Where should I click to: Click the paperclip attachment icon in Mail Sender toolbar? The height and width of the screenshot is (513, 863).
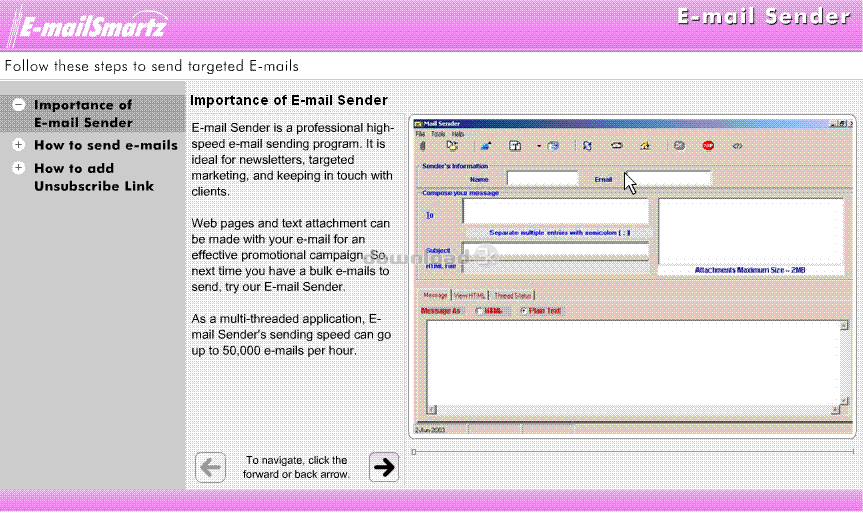pyautogui.click(x=423, y=146)
